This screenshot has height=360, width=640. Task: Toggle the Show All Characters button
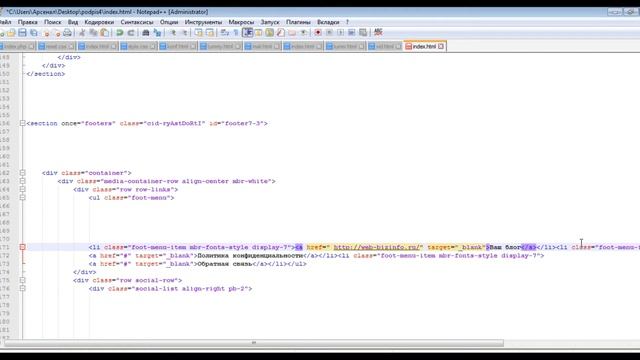point(236,33)
